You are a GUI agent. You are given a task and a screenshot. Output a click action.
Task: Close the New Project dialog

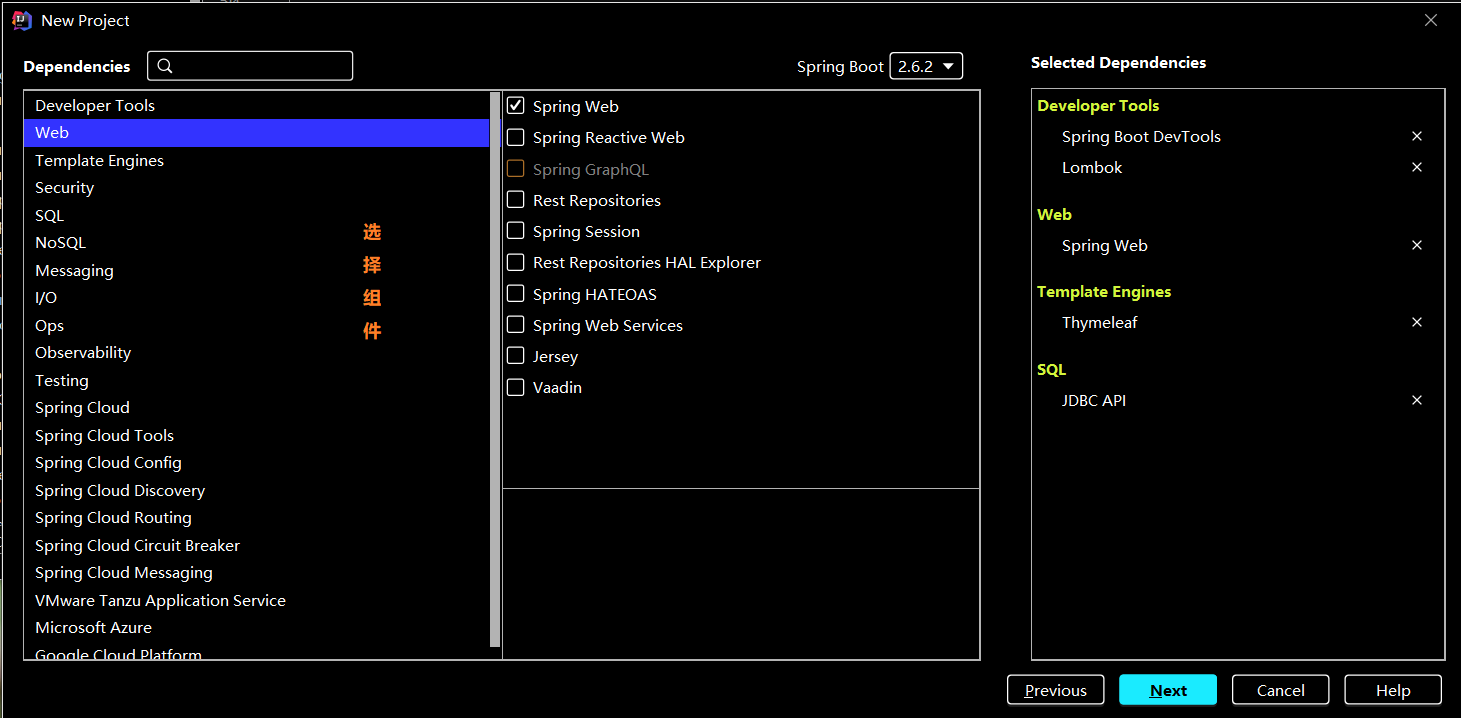(1431, 20)
